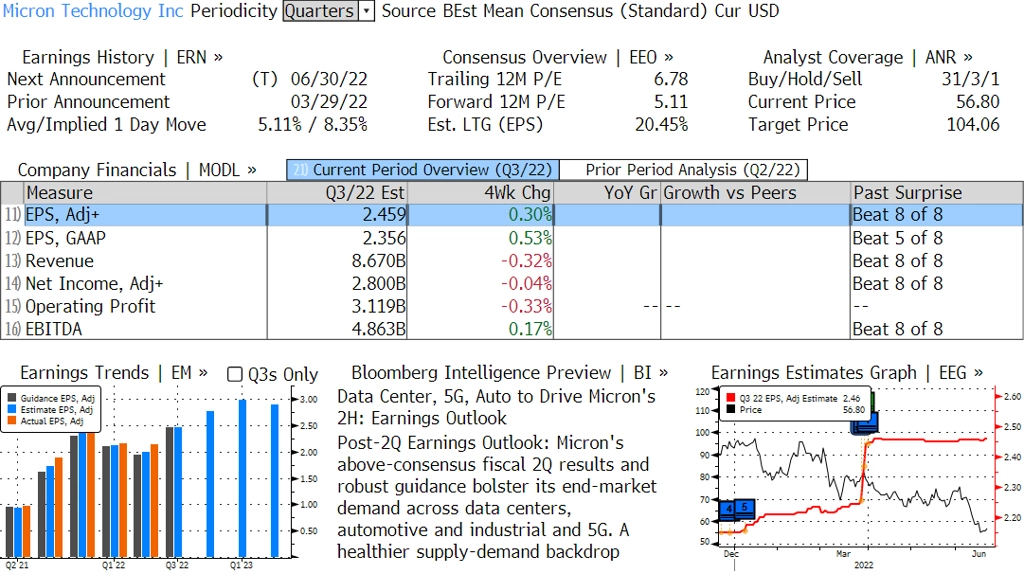The height and width of the screenshot is (574, 1024).
Task: Click the Buy/Hold/Sell value 31/3/1
Action: tap(970, 79)
